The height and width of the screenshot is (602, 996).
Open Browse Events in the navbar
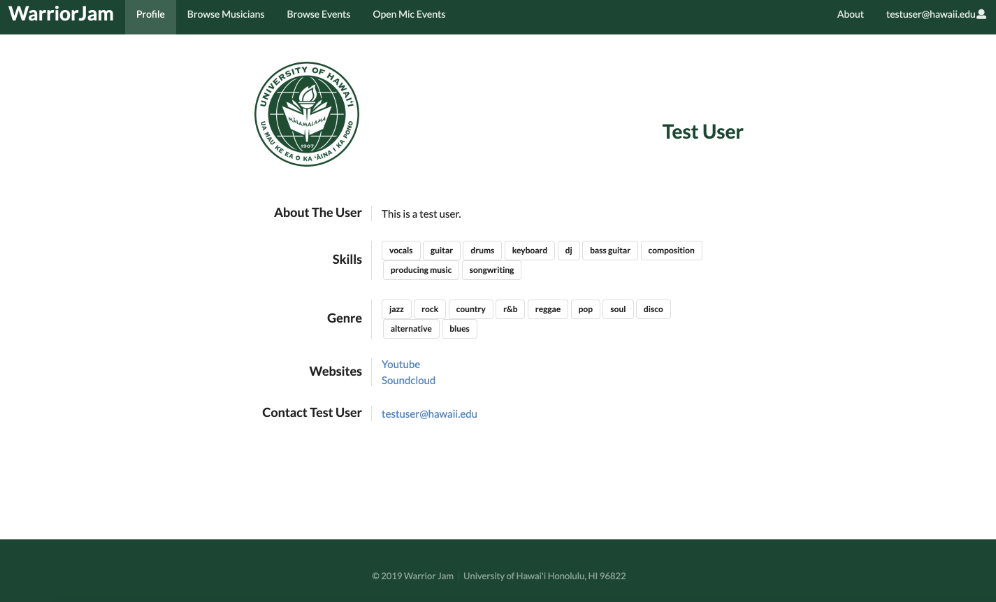coord(318,14)
